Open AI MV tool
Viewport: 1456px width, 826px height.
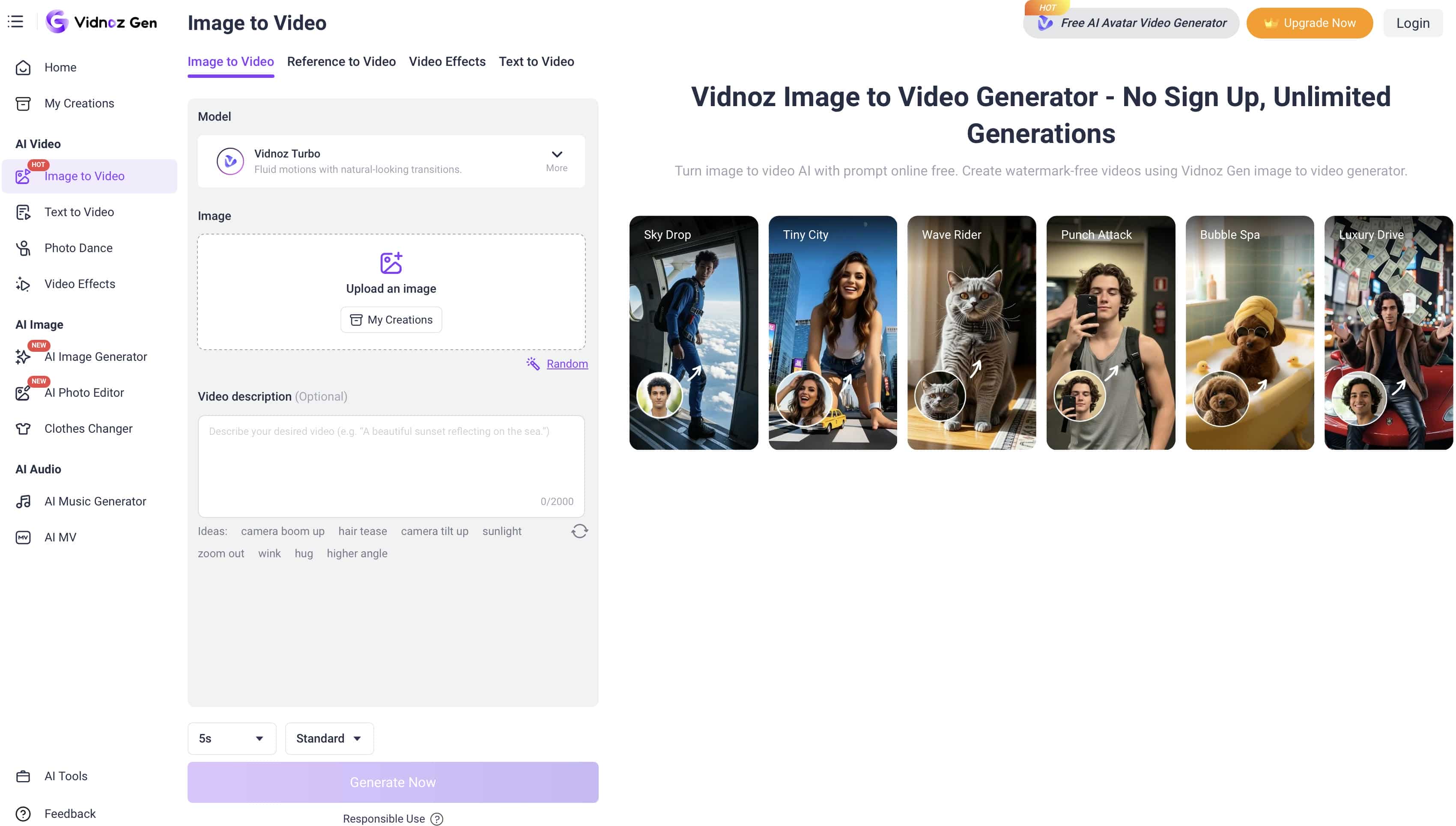click(x=89, y=537)
